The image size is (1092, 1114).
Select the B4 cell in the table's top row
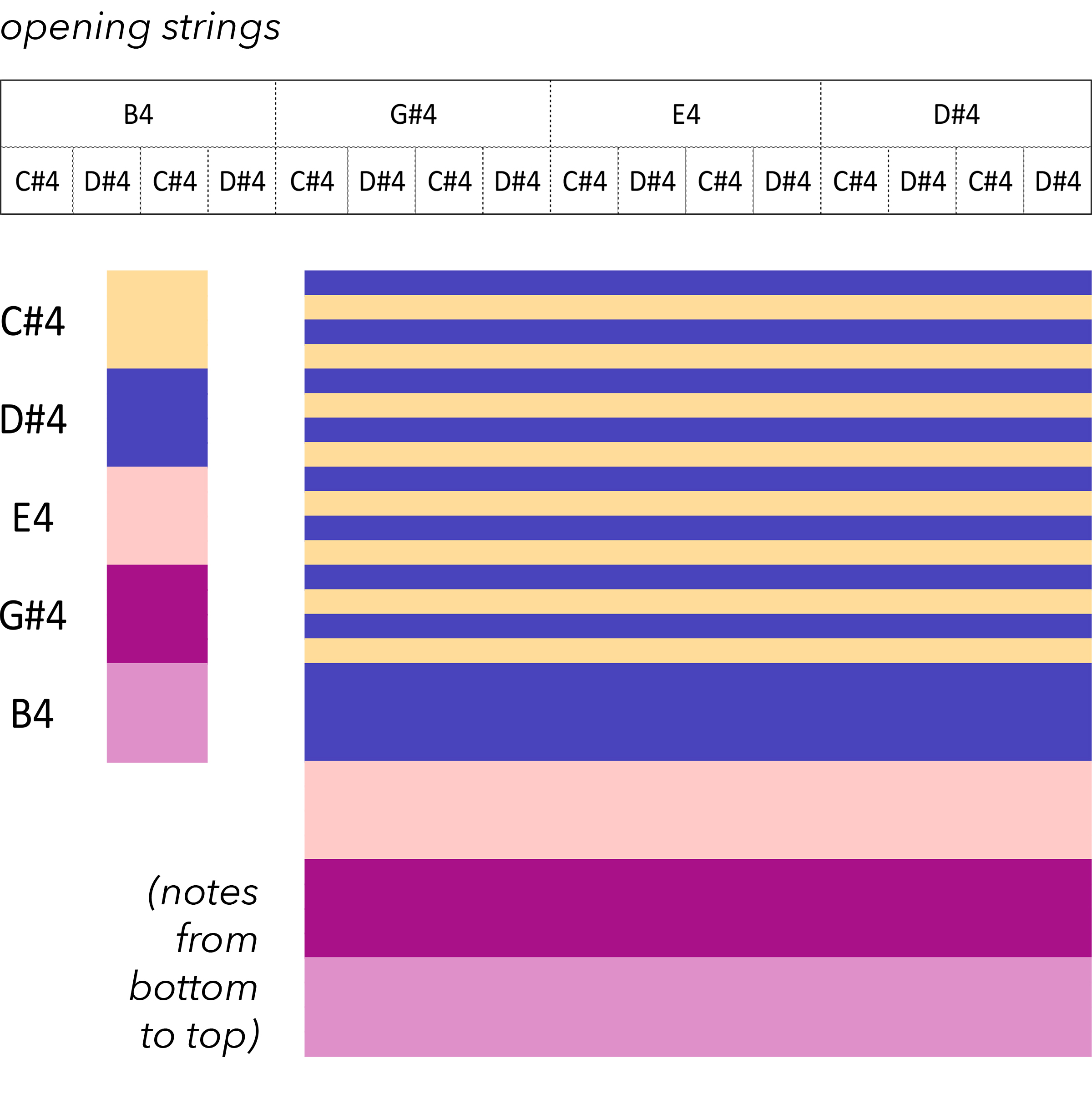138,114
